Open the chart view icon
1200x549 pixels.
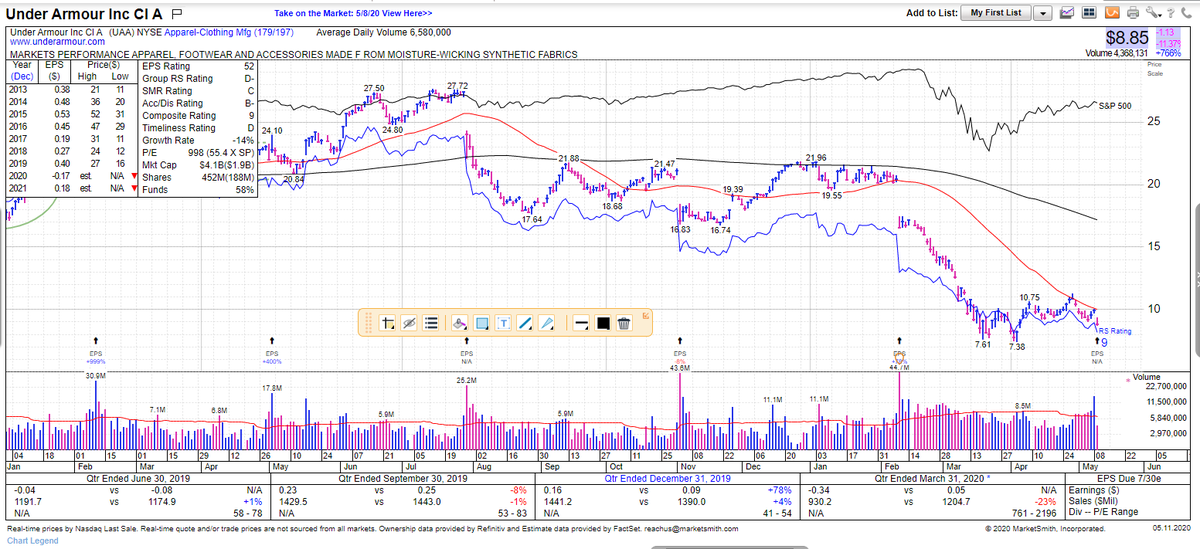tap(1067, 13)
